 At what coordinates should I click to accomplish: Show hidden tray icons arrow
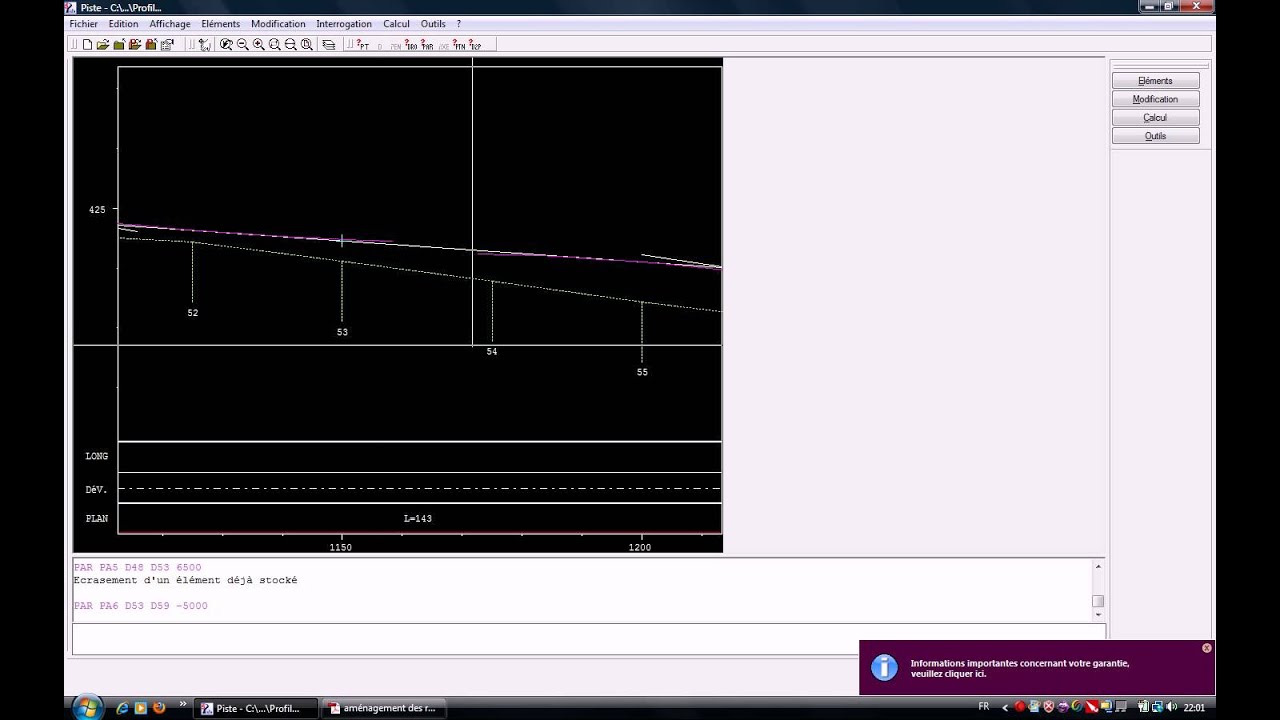point(1005,707)
